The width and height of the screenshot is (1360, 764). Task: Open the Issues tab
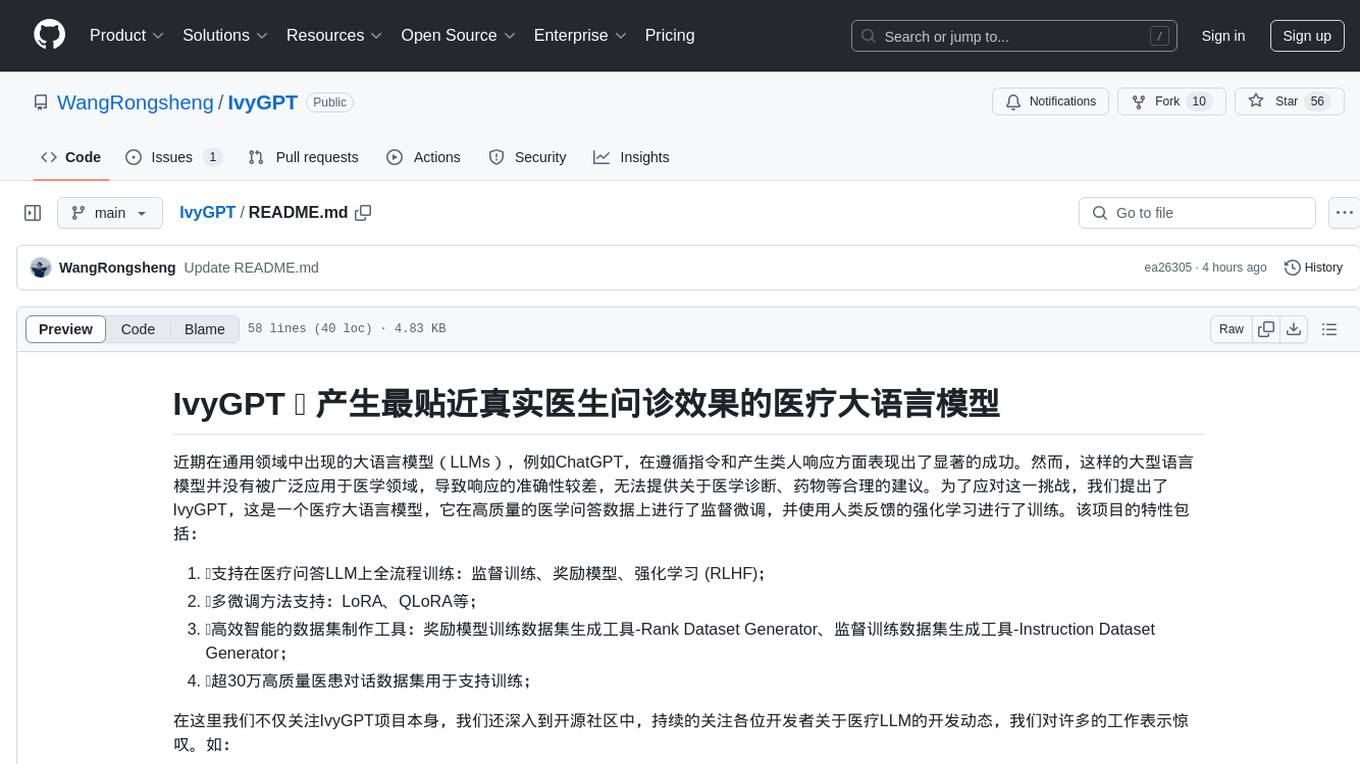point(174,157)
